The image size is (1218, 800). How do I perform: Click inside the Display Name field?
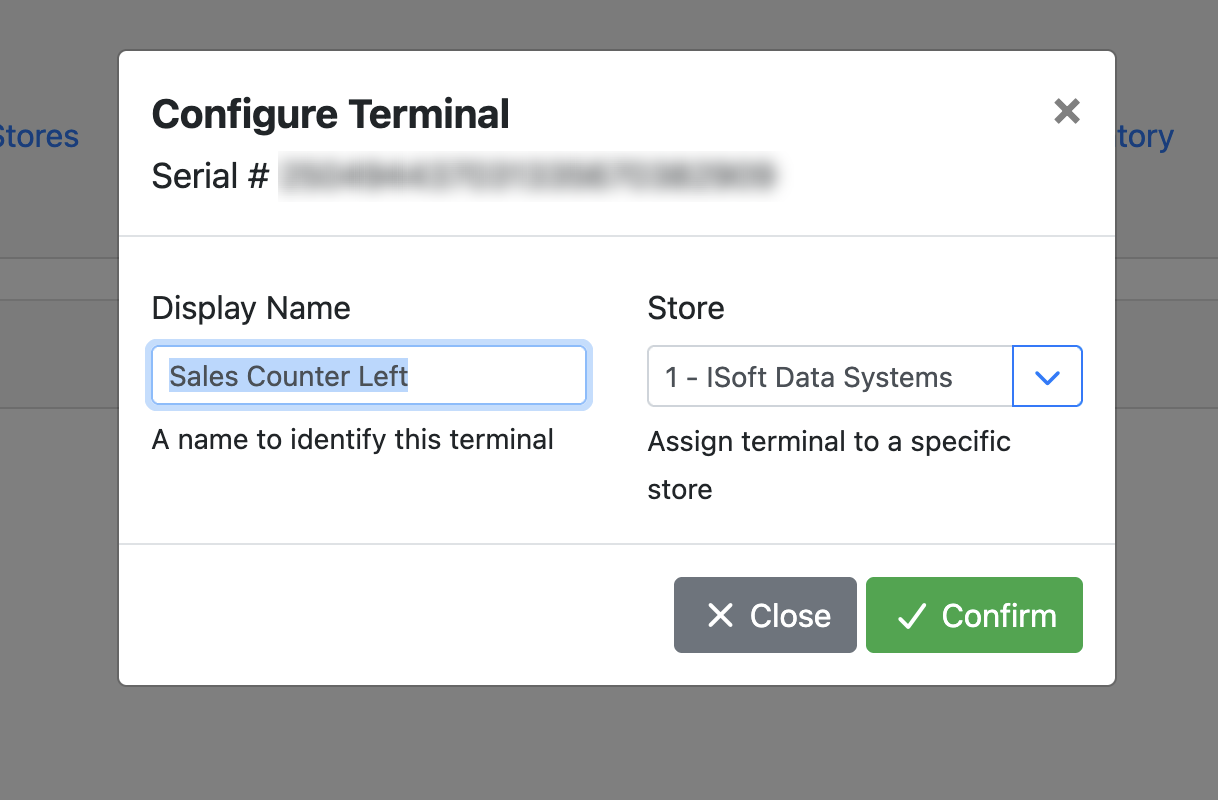368,376
